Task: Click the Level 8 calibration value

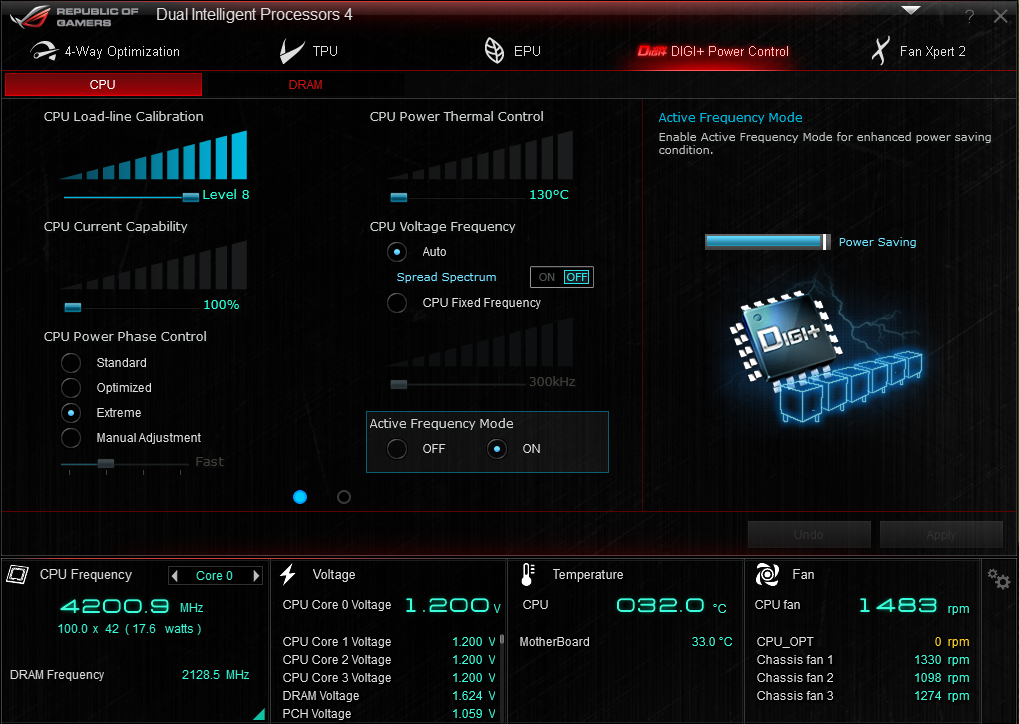Action: point(226,195)
